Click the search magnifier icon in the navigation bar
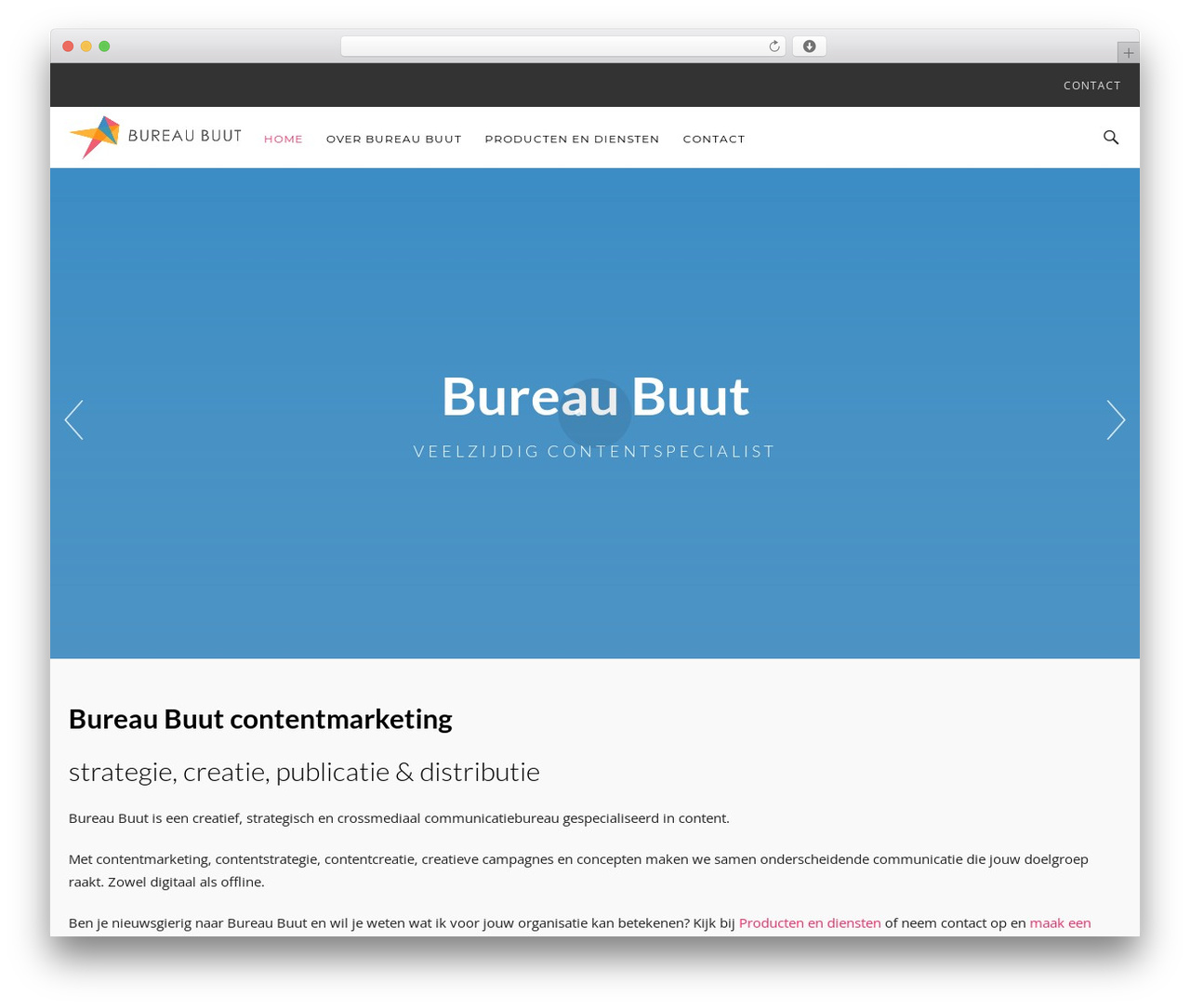The width and height of the screenshot is (1190, 1008). (x=1111, y=138)
